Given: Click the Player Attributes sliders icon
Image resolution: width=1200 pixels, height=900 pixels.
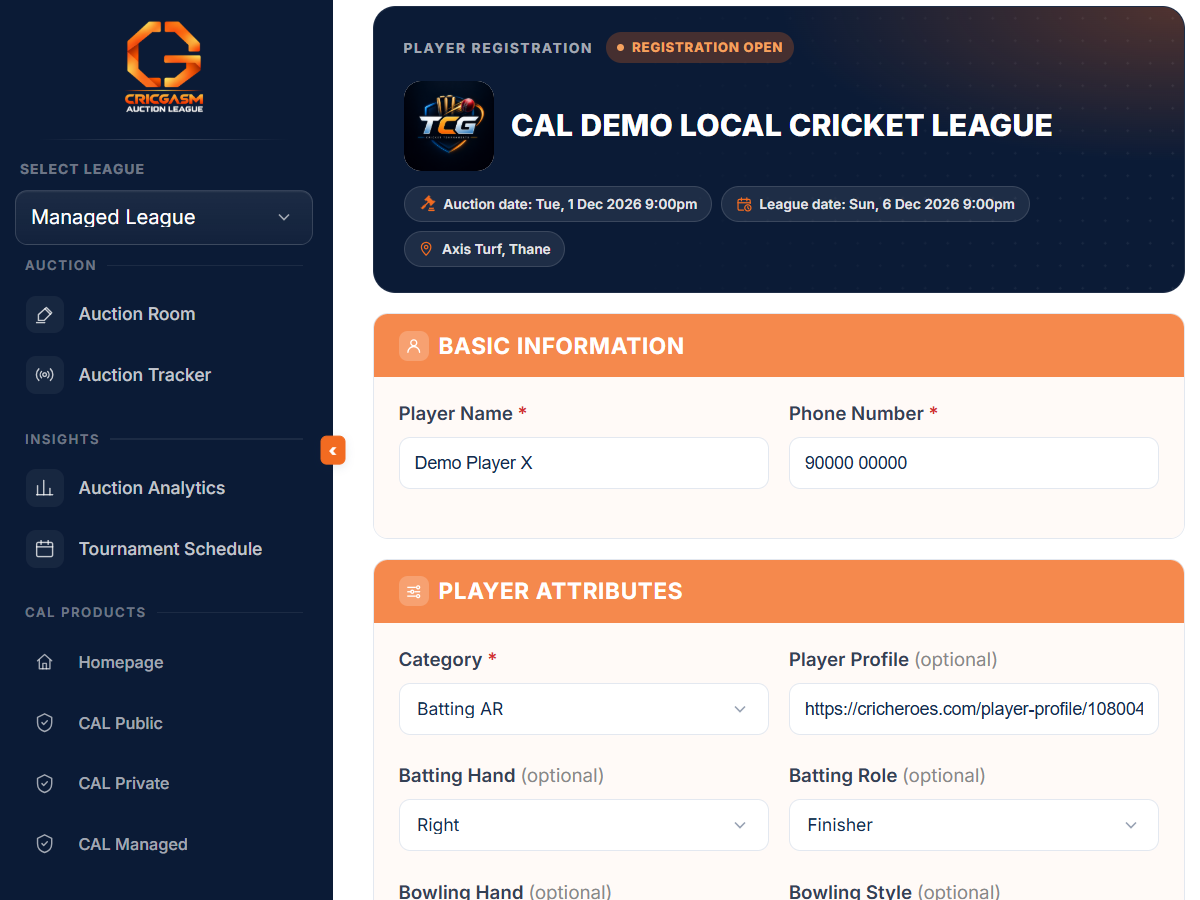Looking at the screenshot, I should point(414,591).
